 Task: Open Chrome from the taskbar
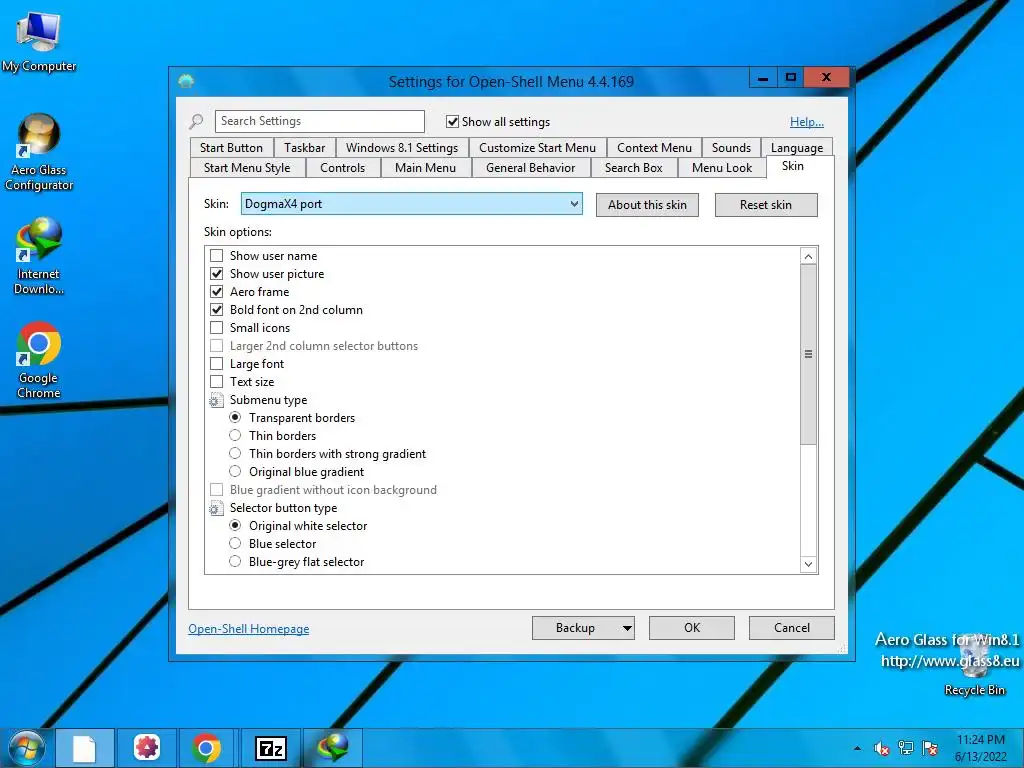[206, 748]
